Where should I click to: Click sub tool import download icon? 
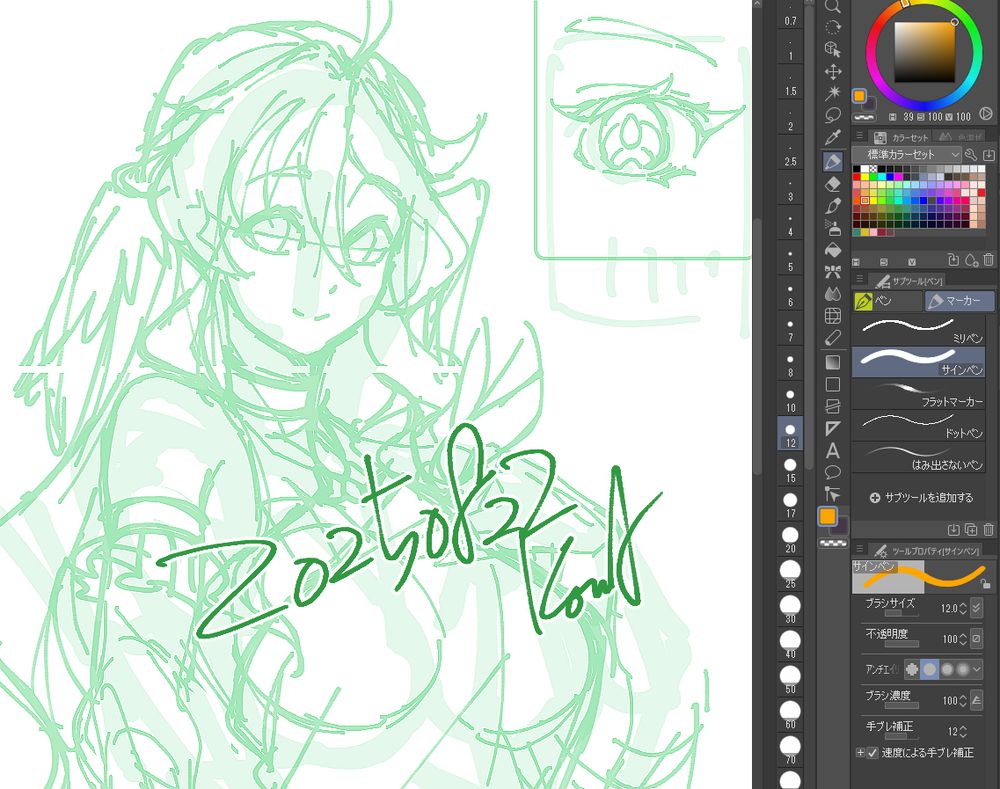click(x=953, y=529)
